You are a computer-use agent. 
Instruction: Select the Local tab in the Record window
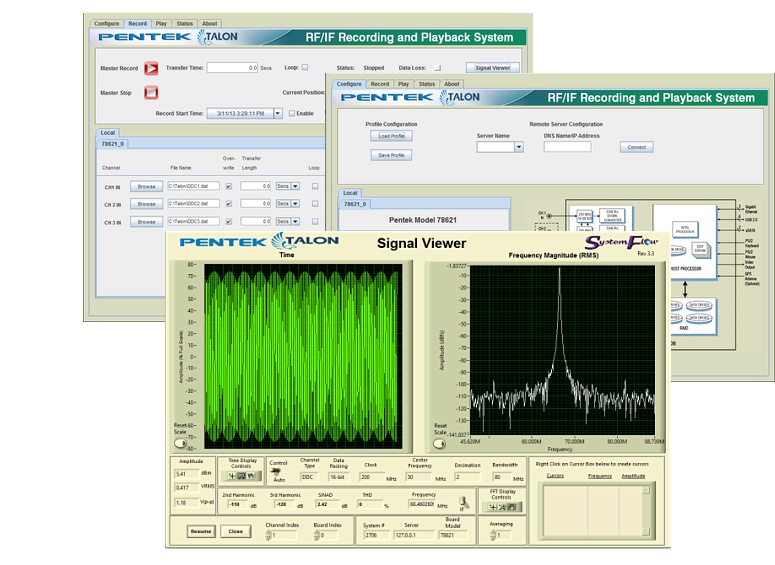108,132
